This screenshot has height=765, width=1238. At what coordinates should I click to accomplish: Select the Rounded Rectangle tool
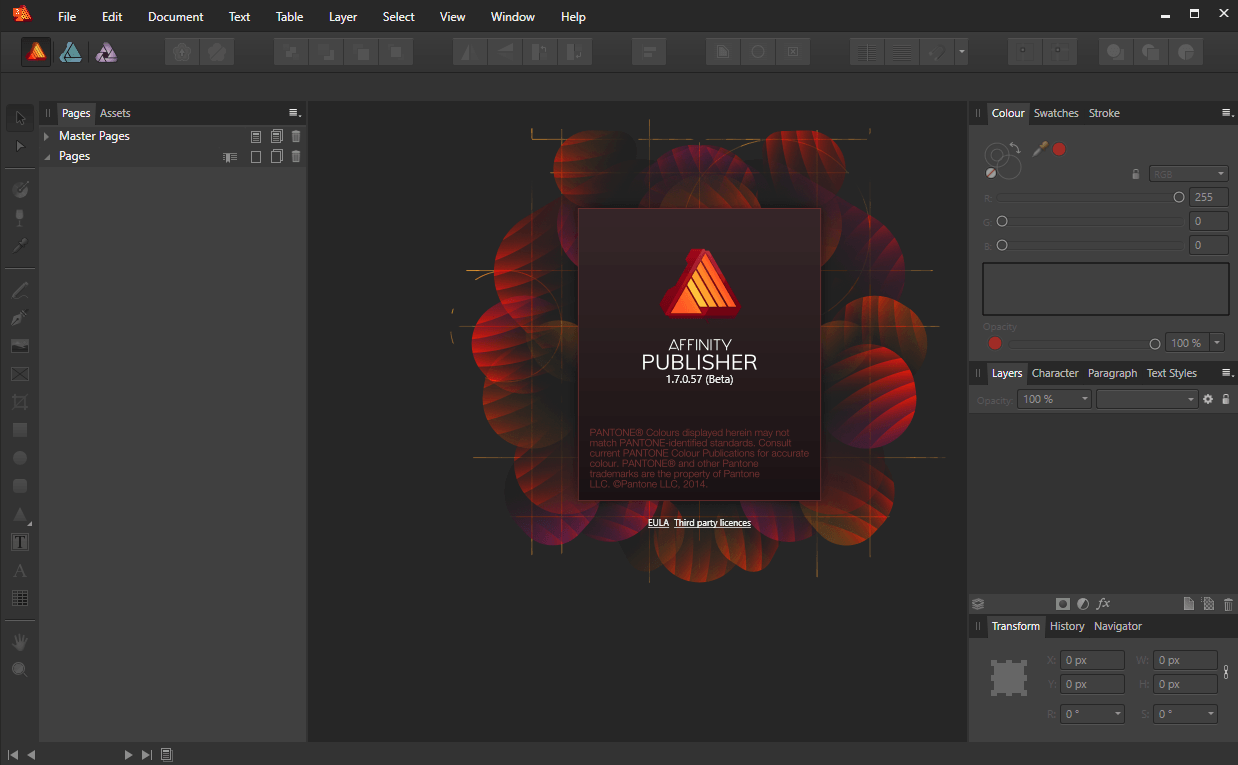pos(20,486)
